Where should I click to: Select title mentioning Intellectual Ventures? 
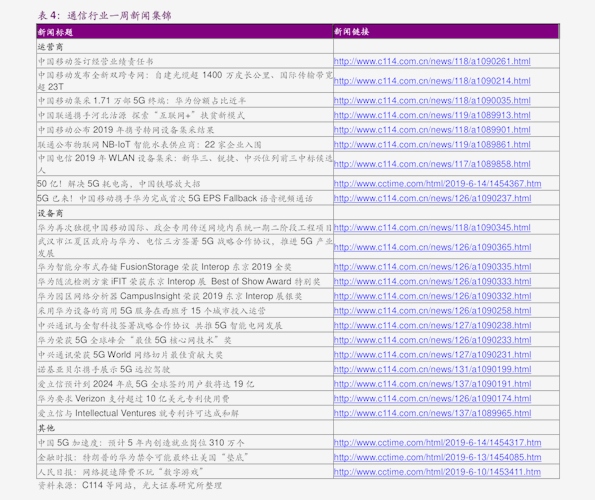pos(138,413)
